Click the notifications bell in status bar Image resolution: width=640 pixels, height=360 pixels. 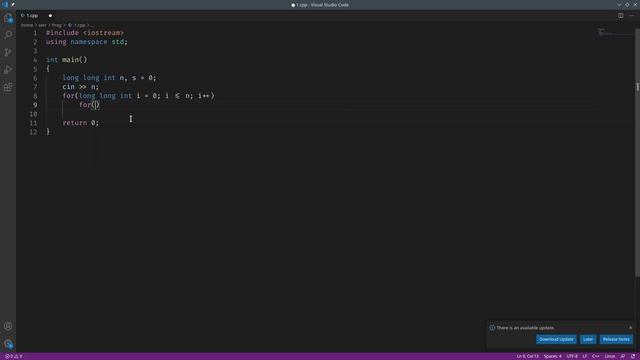[633, 356]
